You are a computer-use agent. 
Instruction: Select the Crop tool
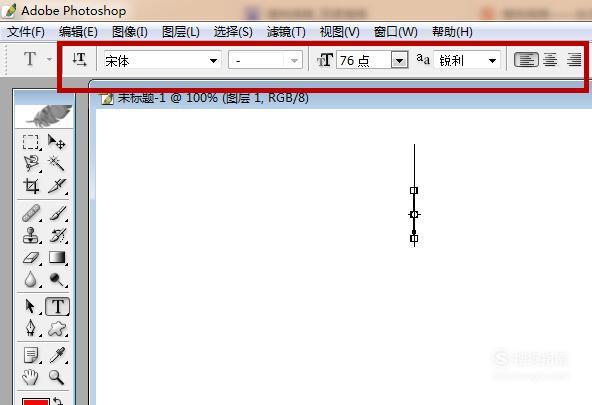tap(31, 186)
